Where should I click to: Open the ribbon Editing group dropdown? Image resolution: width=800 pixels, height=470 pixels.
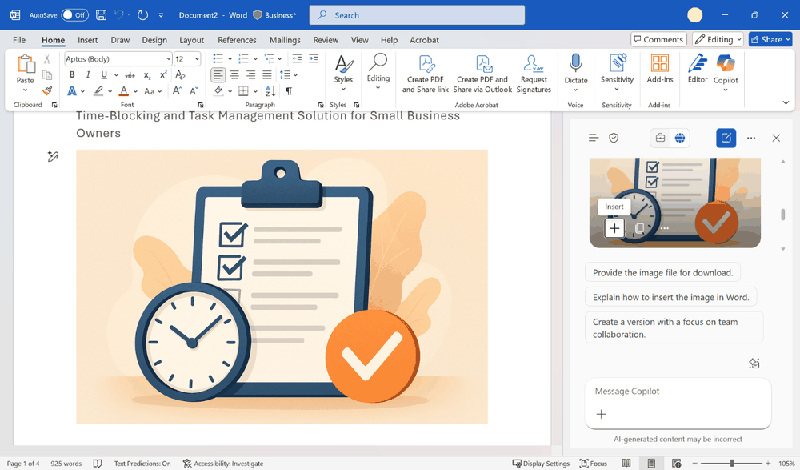[378, 71]
